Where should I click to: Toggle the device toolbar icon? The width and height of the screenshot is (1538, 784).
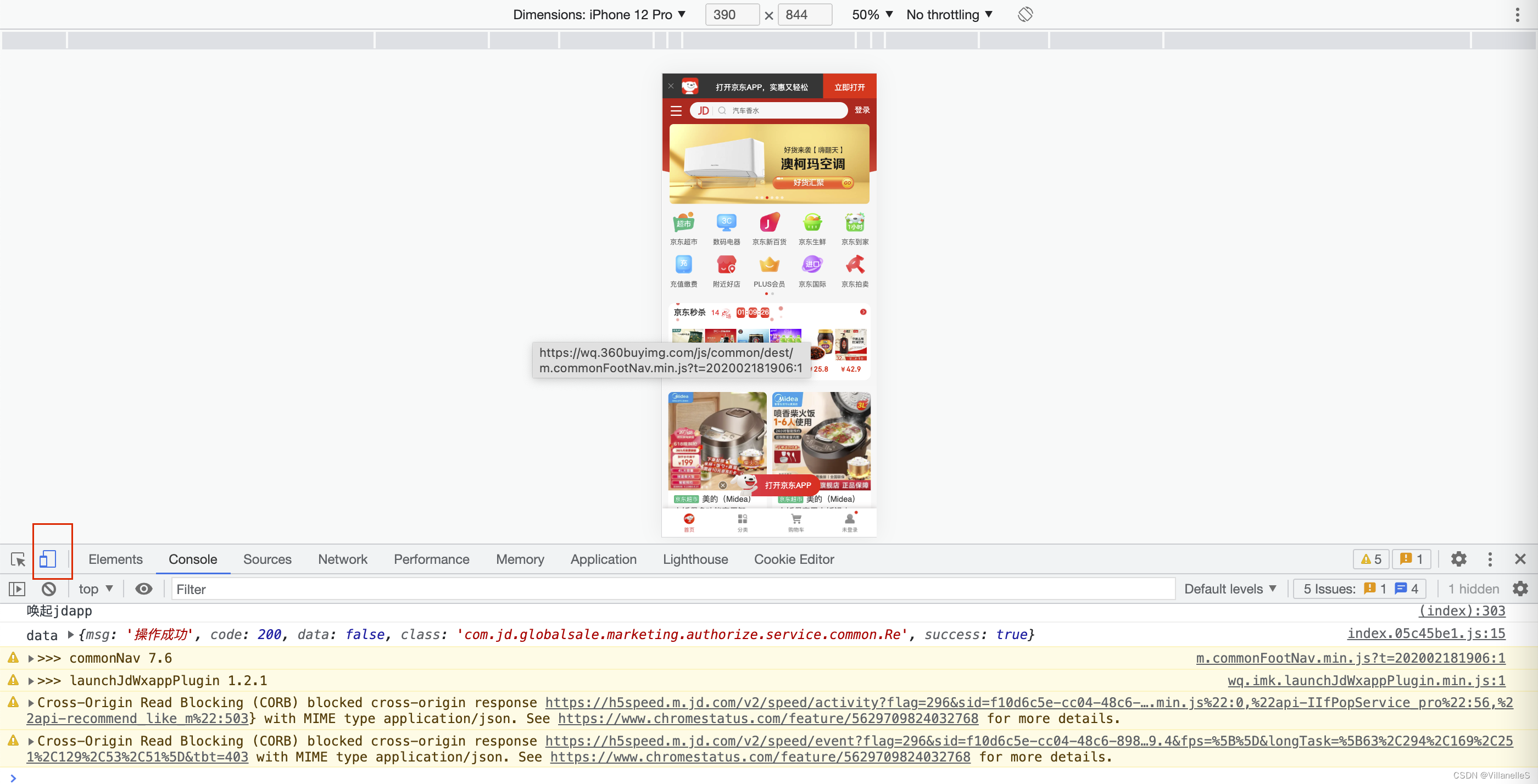point(48,559)
